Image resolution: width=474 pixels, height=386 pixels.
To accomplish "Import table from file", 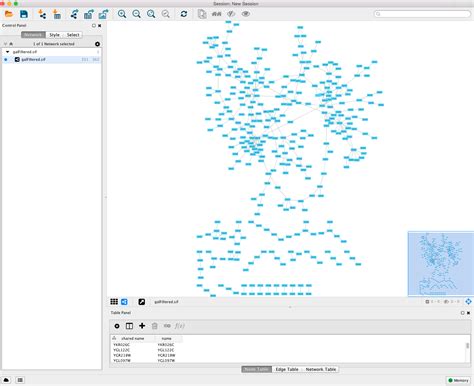I will (x=57, y=14).
